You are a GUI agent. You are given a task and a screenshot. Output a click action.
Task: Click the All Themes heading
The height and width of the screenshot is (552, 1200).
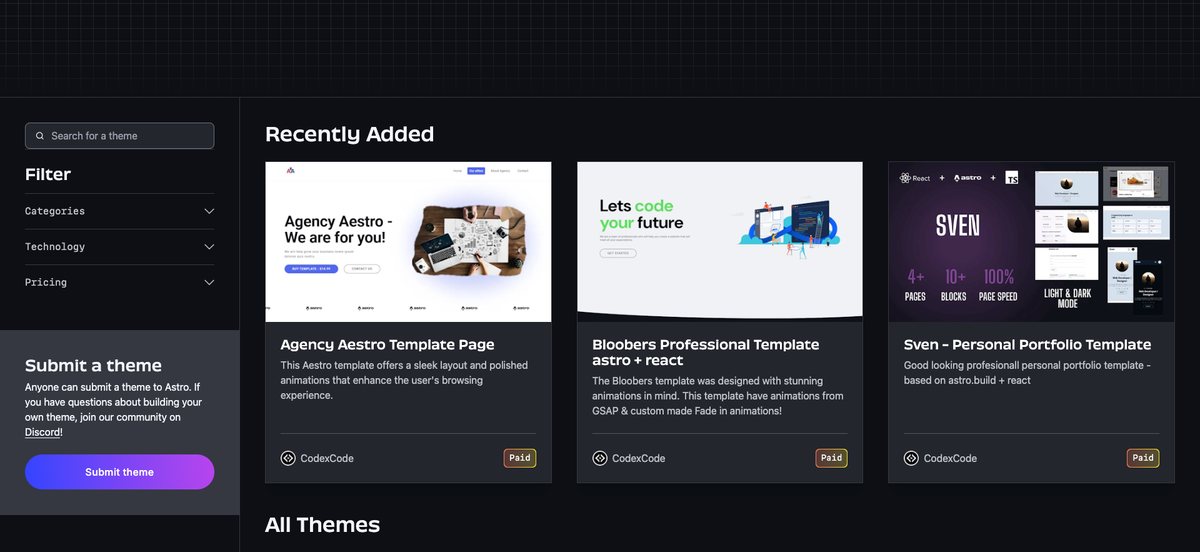(x=322, y=525)
